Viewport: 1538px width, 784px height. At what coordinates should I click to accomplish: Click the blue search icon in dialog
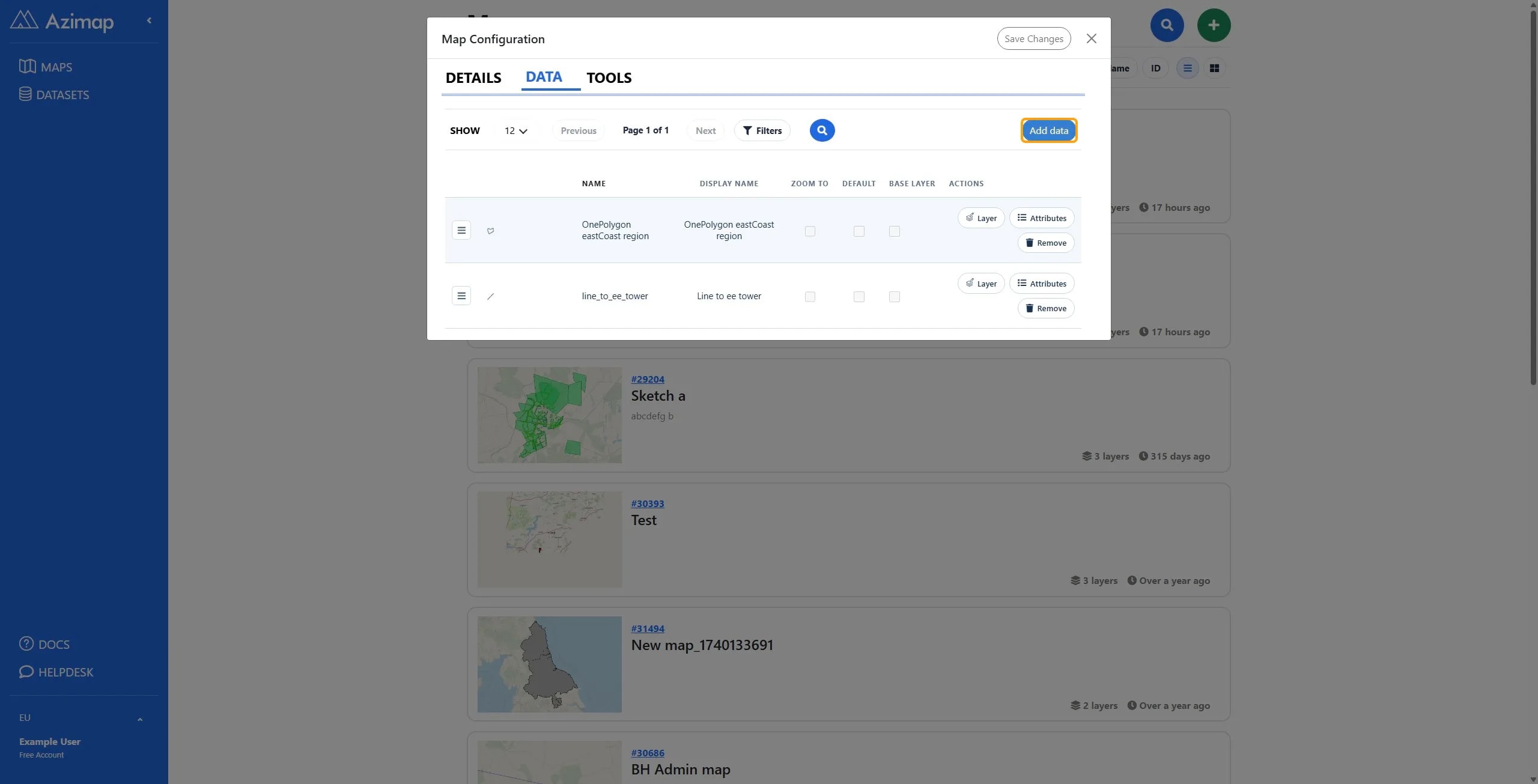pos(822,130)
